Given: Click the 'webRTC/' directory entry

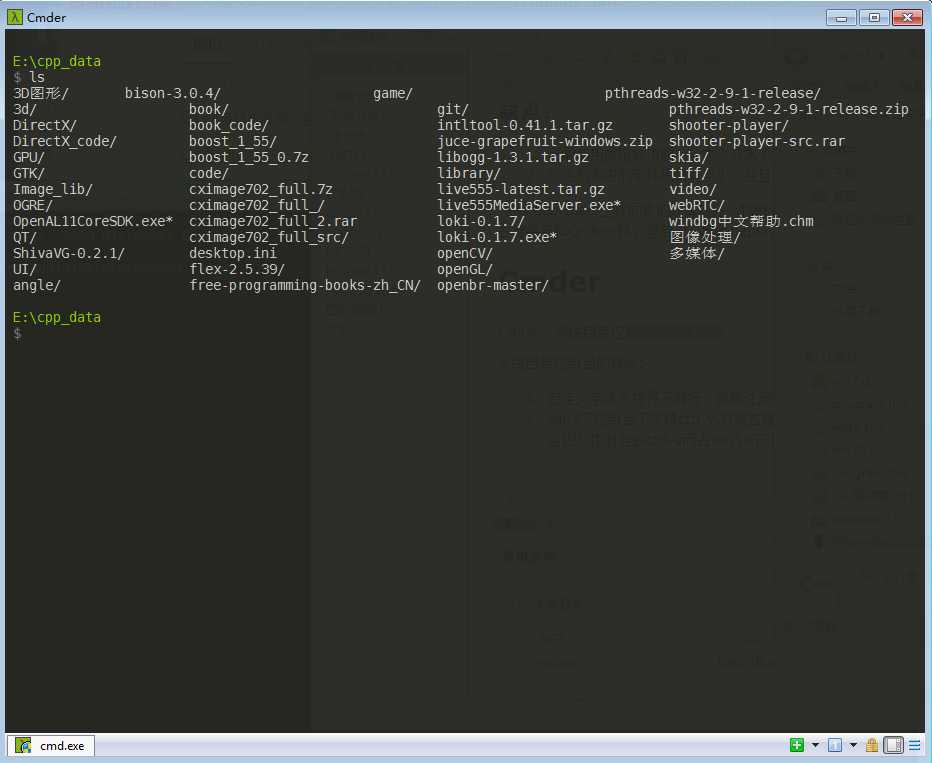Looking at the screenshot, I should click(697, 205).
